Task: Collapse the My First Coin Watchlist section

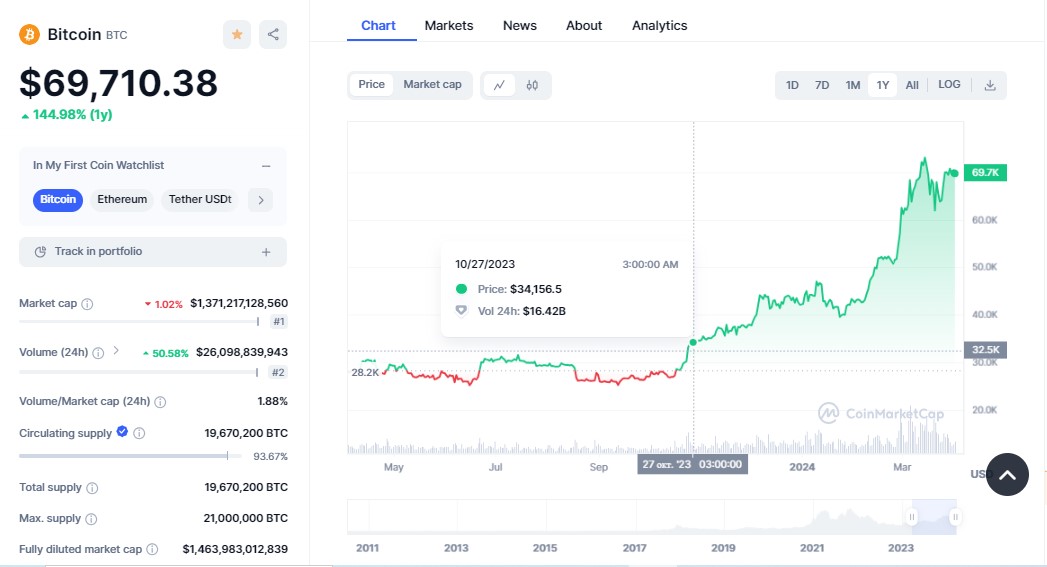Action: tap(266, 166)
